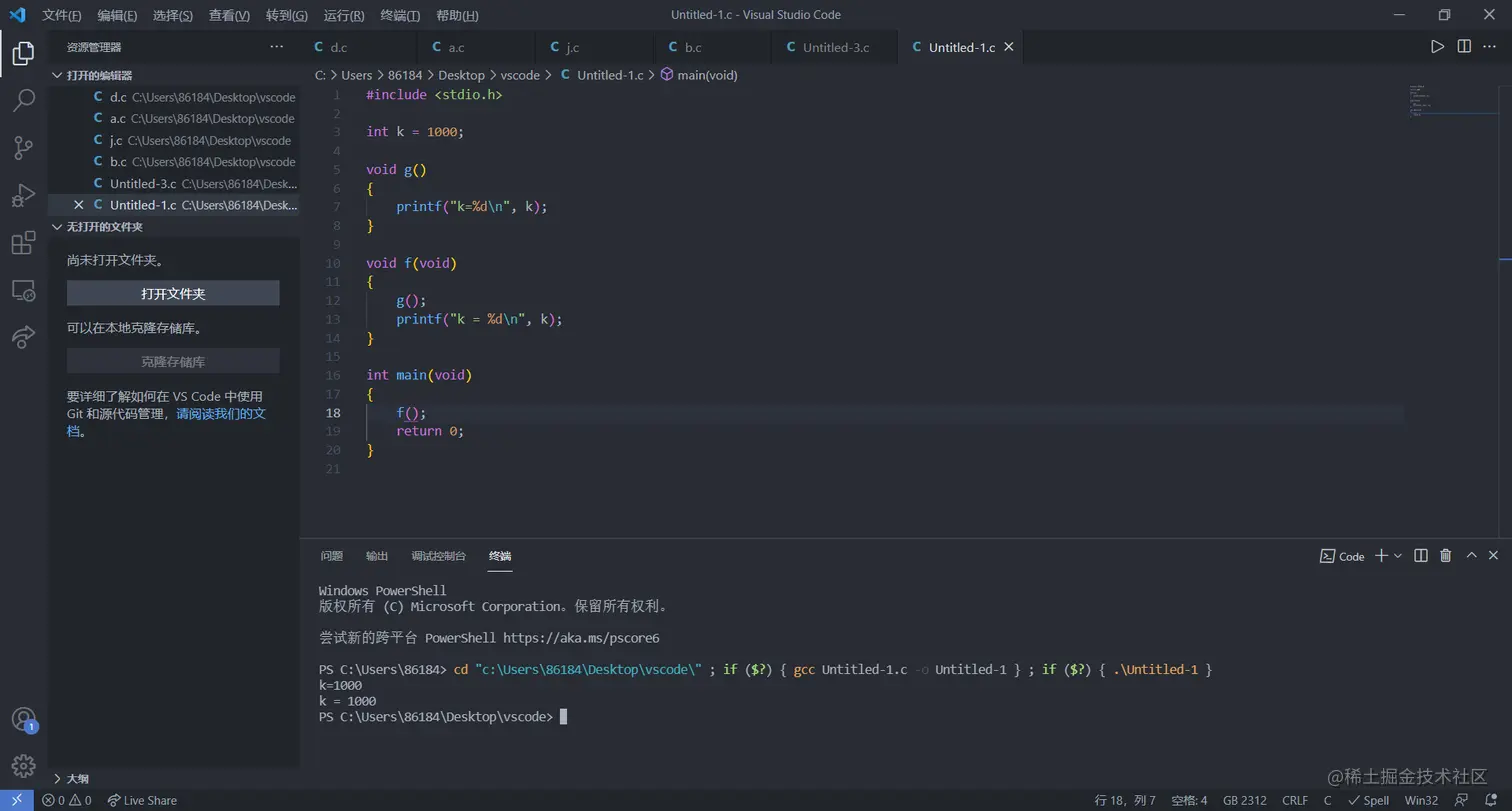Open the terminal launch profile dropdown
The image size is (1512, 811).
click(x=1398, y=556)
